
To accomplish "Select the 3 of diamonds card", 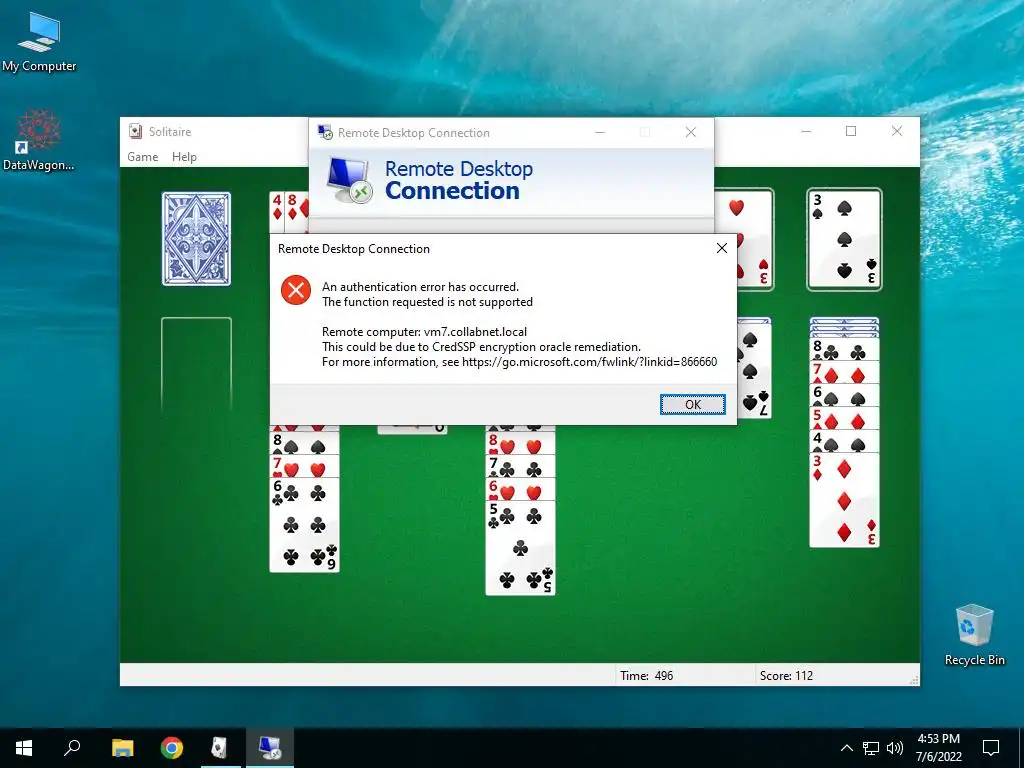I will pyautogui.click(x=844, y=500).
